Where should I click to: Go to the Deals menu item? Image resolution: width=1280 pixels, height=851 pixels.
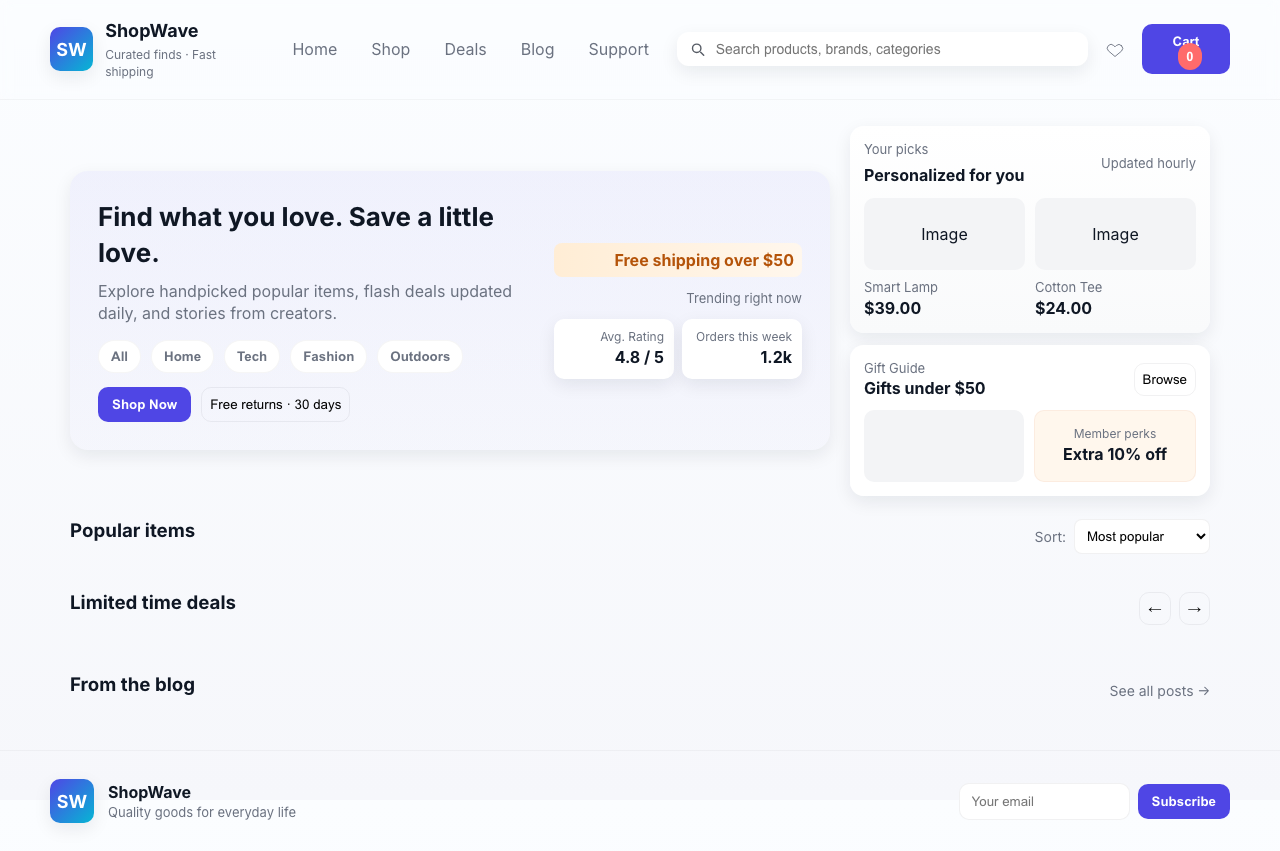pyautogui.click(x=465, y=49)
